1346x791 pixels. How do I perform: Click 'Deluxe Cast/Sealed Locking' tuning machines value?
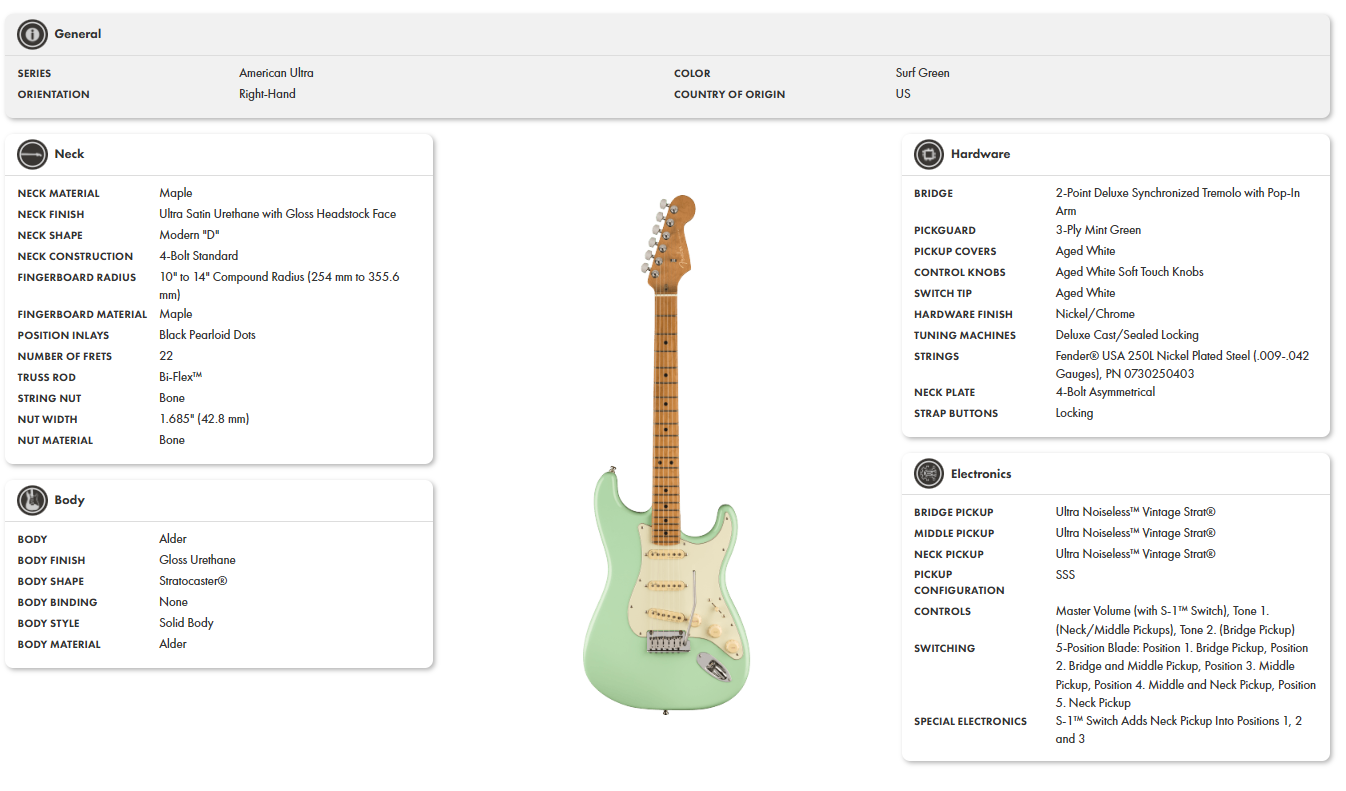(1127, 335)
